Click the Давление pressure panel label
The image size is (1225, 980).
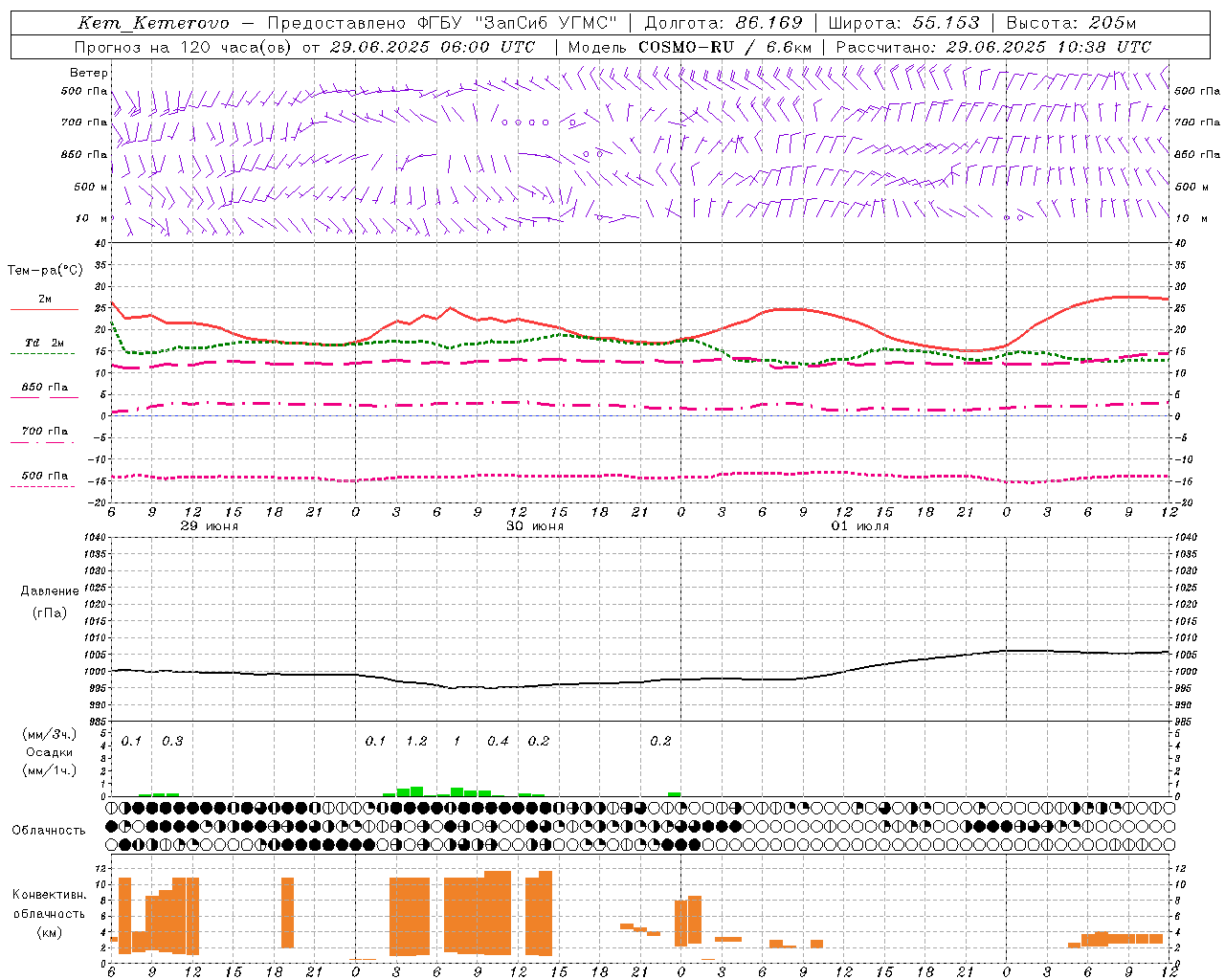50,591
